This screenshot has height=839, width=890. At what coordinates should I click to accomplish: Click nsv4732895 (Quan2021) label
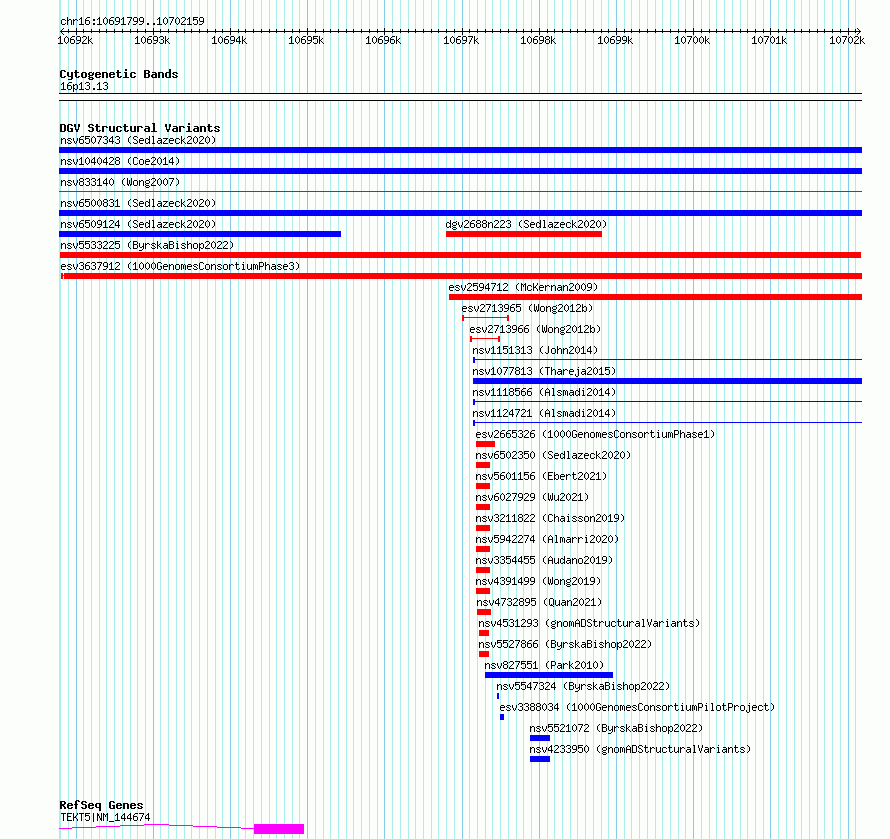pos(539,602)
